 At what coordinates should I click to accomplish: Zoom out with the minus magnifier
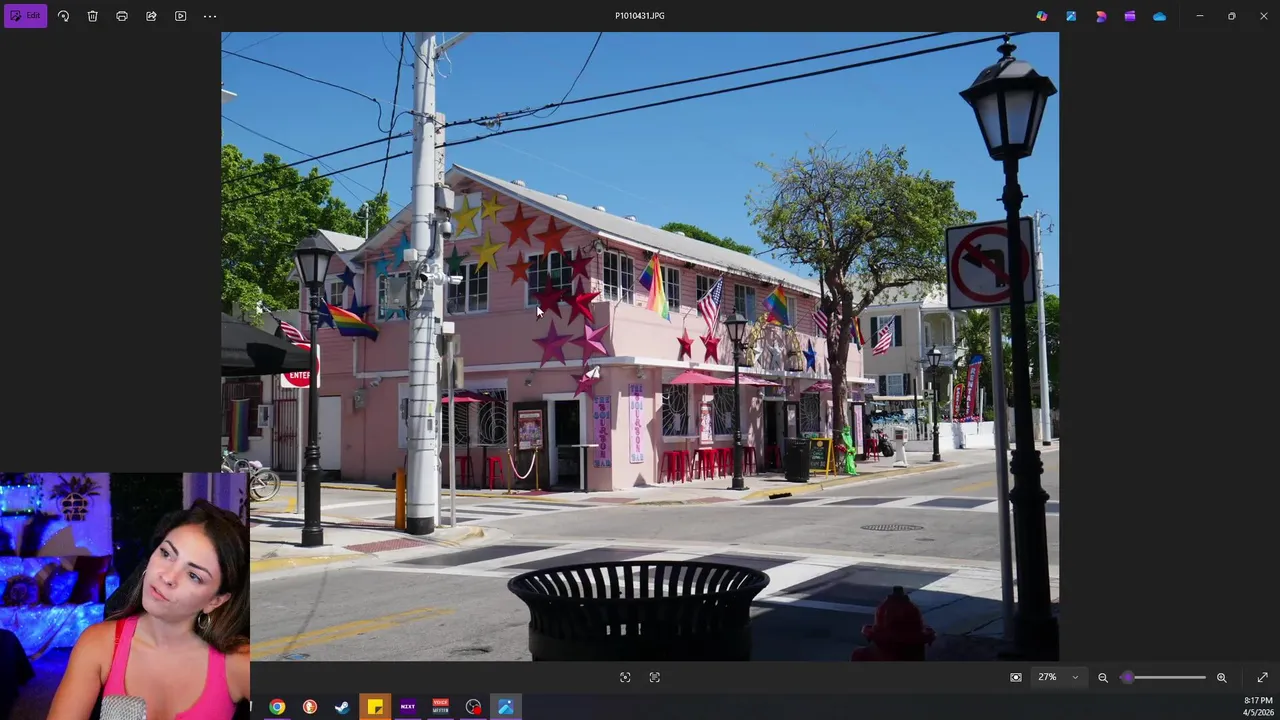pyautogui.click(x=1103, y=677)
